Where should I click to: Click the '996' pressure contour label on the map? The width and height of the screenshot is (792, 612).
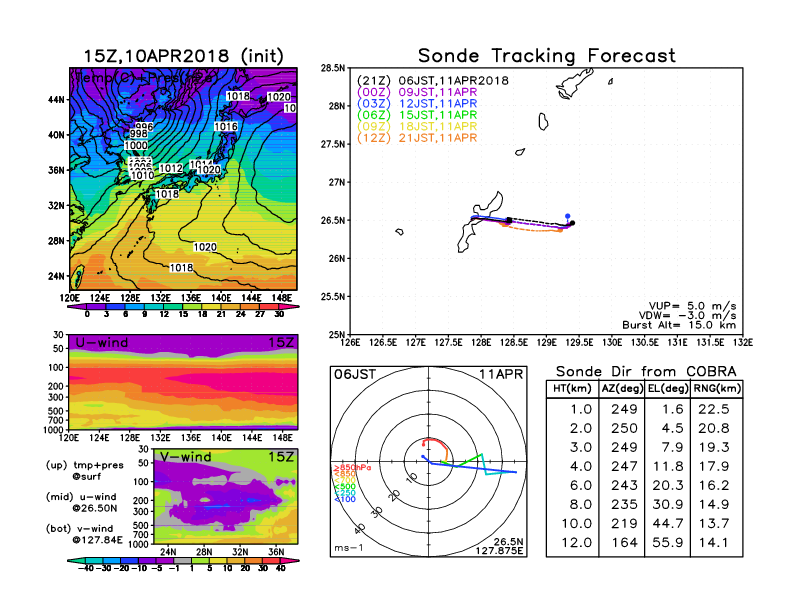144,126
